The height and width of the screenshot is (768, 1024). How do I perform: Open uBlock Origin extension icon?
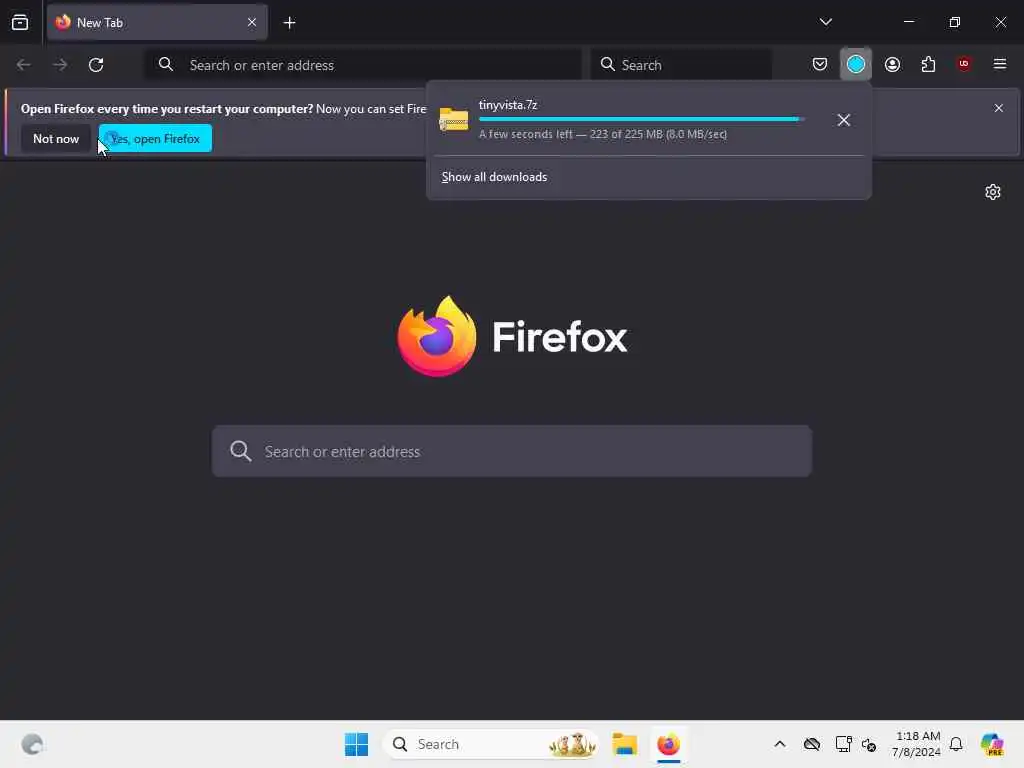tap(964, 64)
